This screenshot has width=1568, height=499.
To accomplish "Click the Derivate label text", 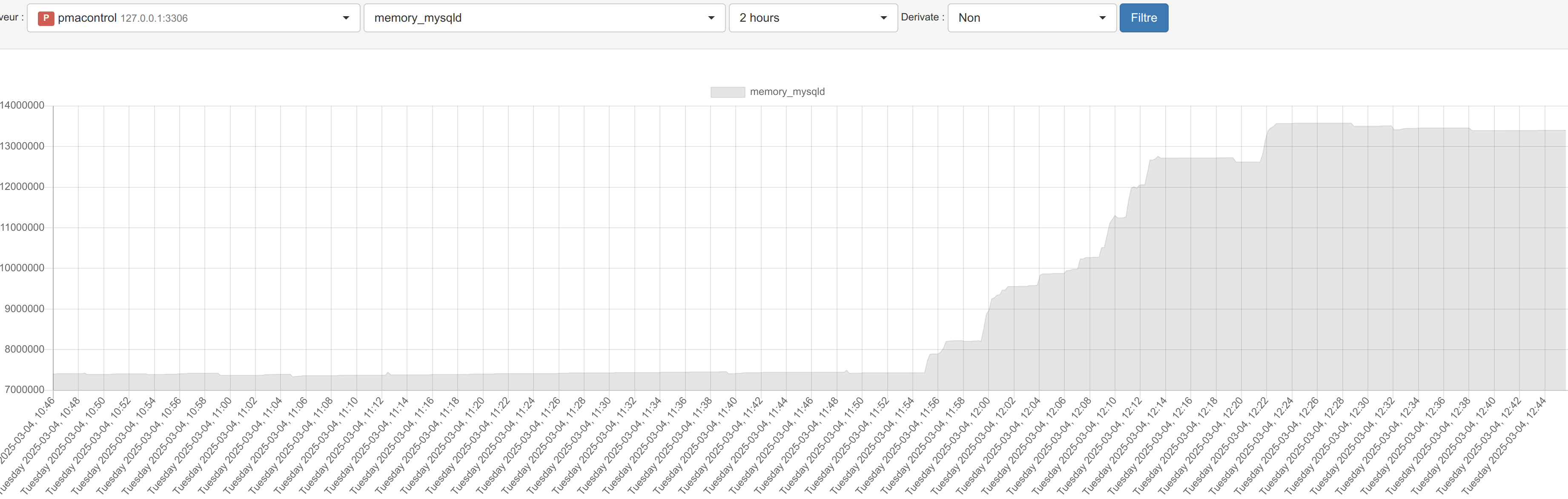I will click(922, 17).
